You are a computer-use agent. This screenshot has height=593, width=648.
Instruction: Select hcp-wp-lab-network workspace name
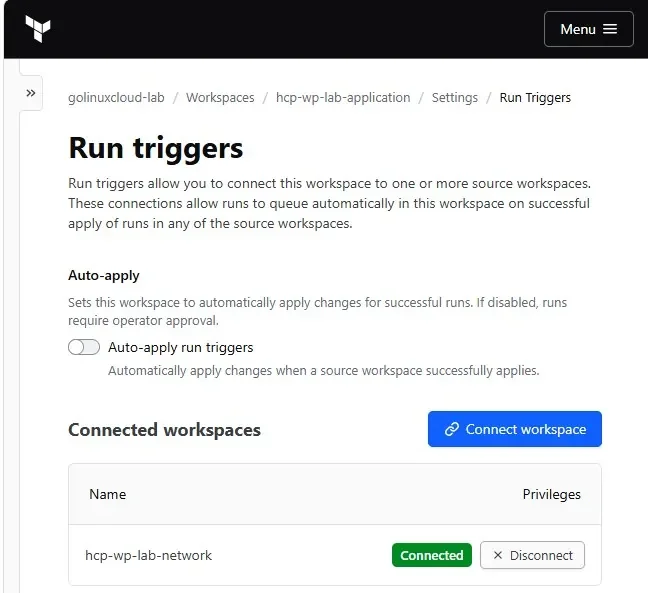click(148, 555)
